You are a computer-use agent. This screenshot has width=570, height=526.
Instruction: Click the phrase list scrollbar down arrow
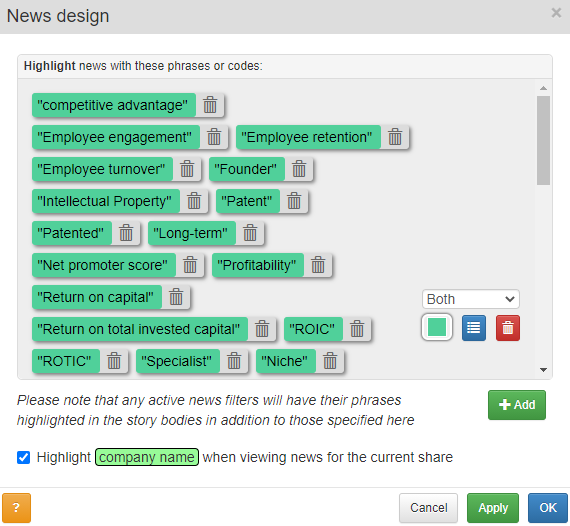543,370
